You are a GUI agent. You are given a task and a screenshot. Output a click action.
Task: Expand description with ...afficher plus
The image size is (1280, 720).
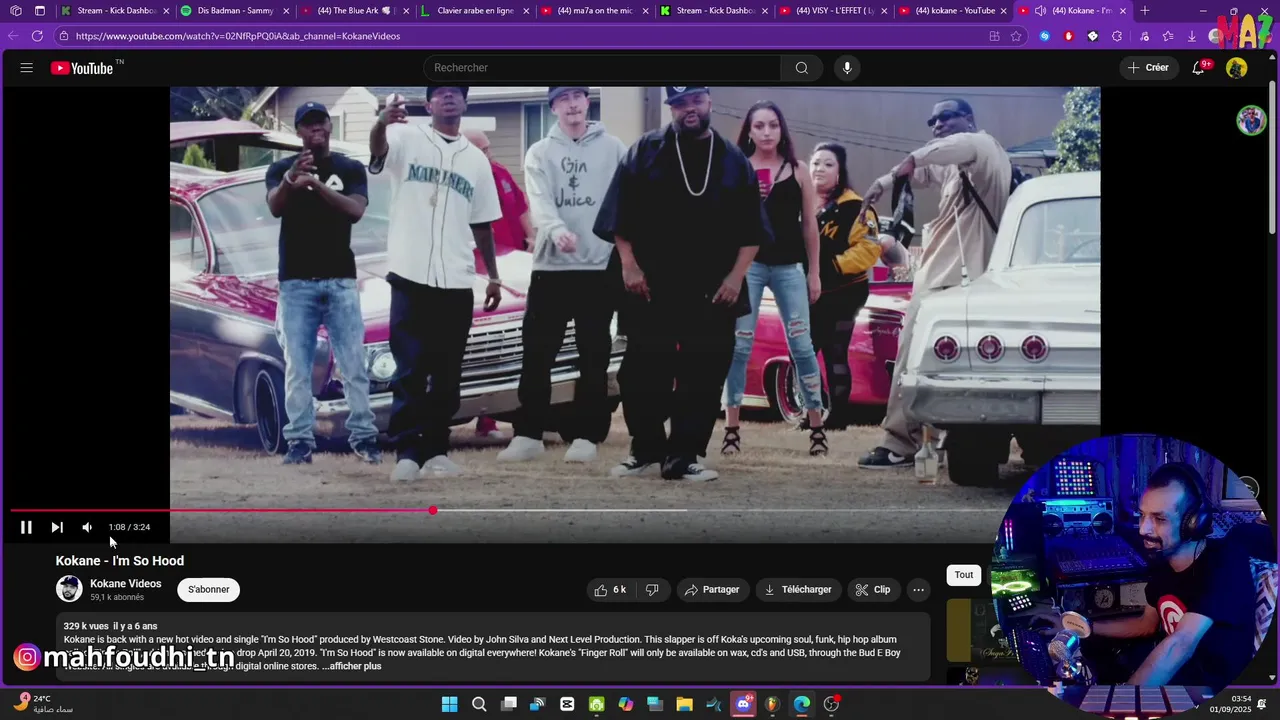pos(352,666)
